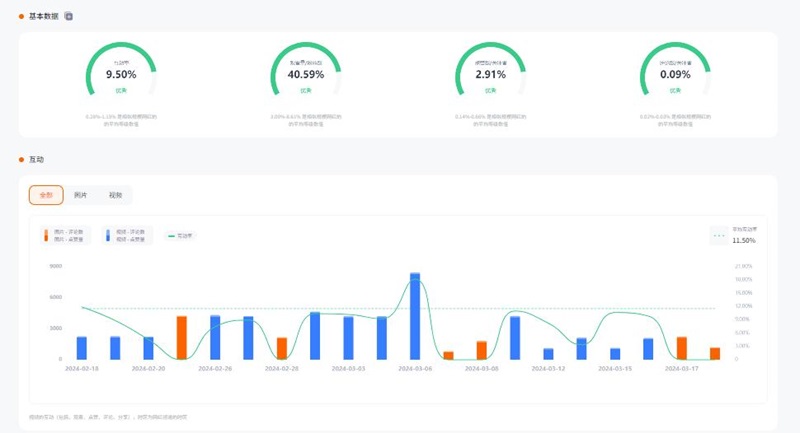Click the orange bar at 2024-03-17

tap(682, 348)
